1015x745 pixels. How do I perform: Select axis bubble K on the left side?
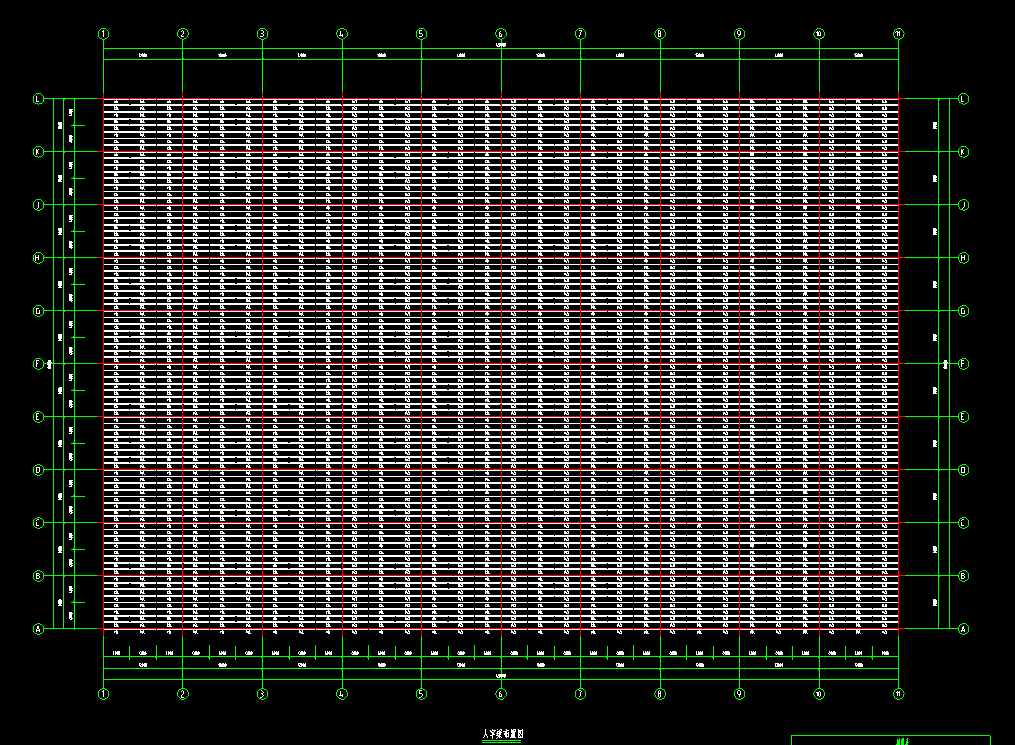tap(38, 152)
